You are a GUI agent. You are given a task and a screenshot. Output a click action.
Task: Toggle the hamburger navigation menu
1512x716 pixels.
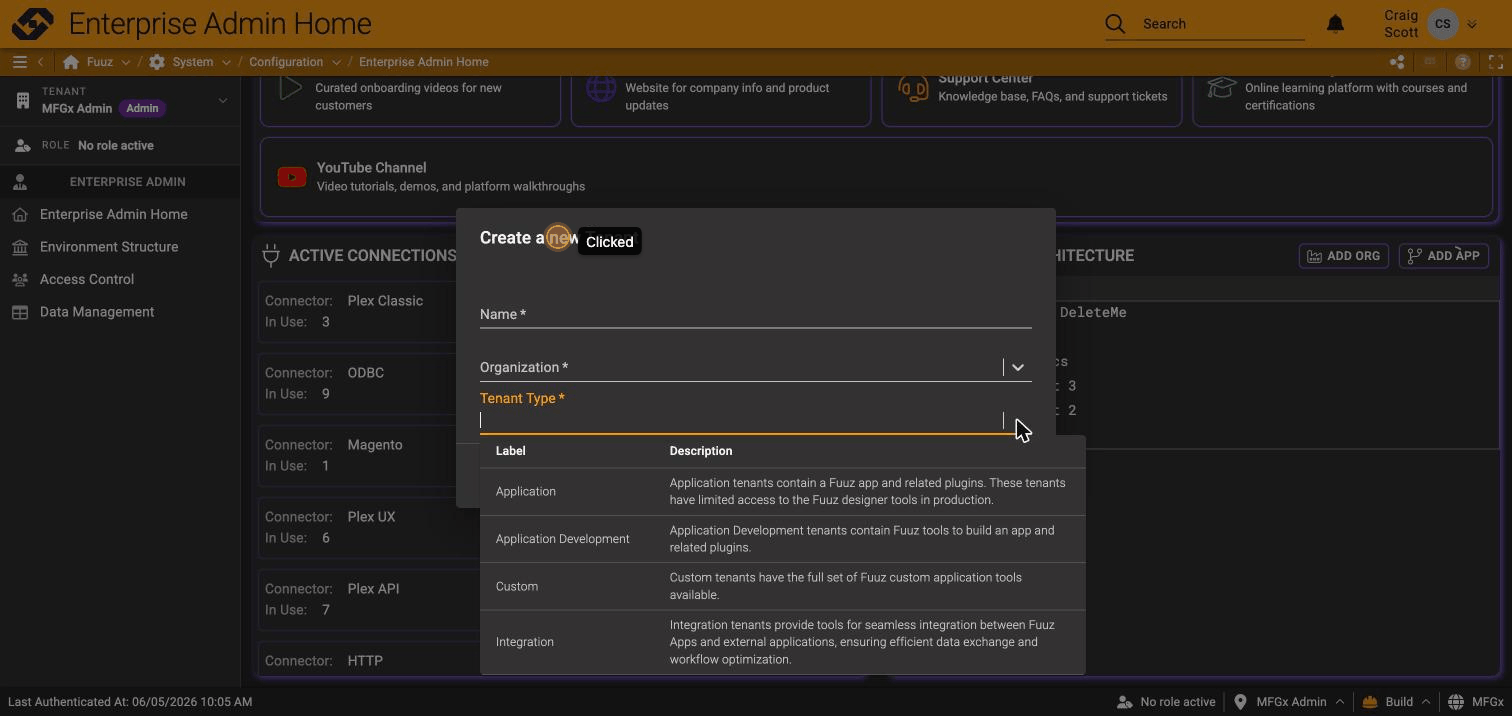(19, 62)
